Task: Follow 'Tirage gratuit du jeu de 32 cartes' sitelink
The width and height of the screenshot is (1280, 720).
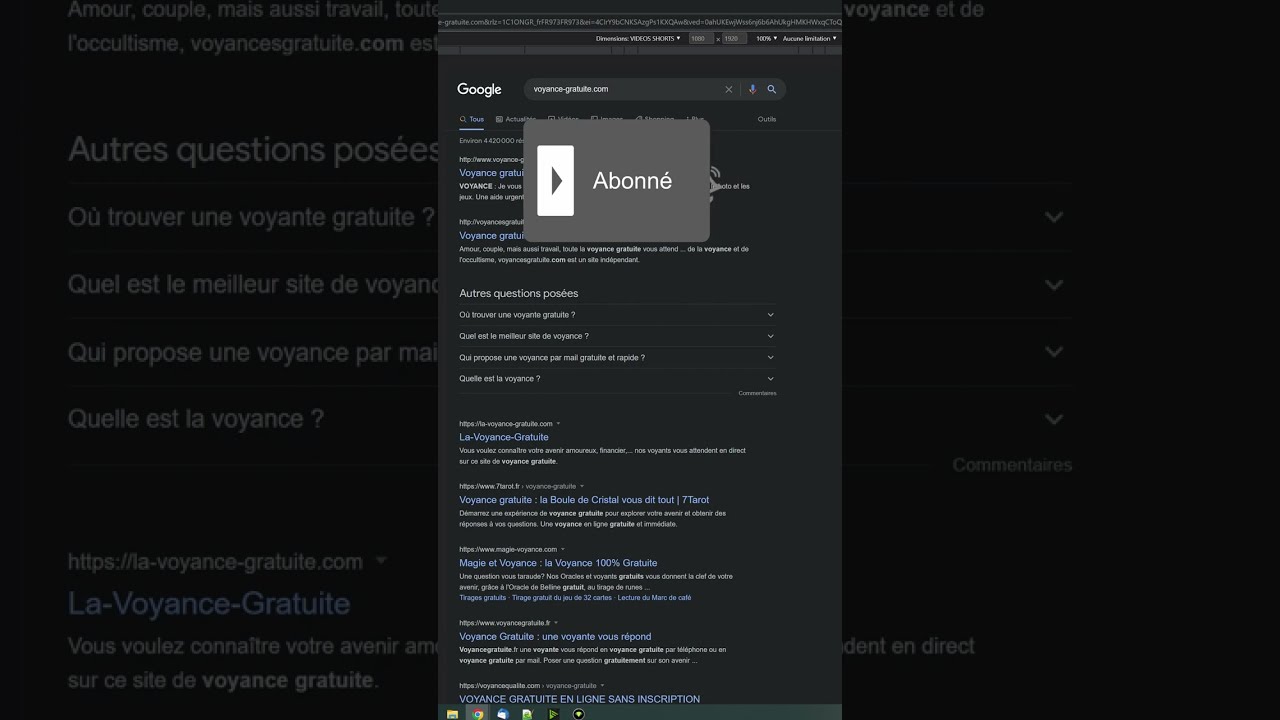Action: point(562,598)
